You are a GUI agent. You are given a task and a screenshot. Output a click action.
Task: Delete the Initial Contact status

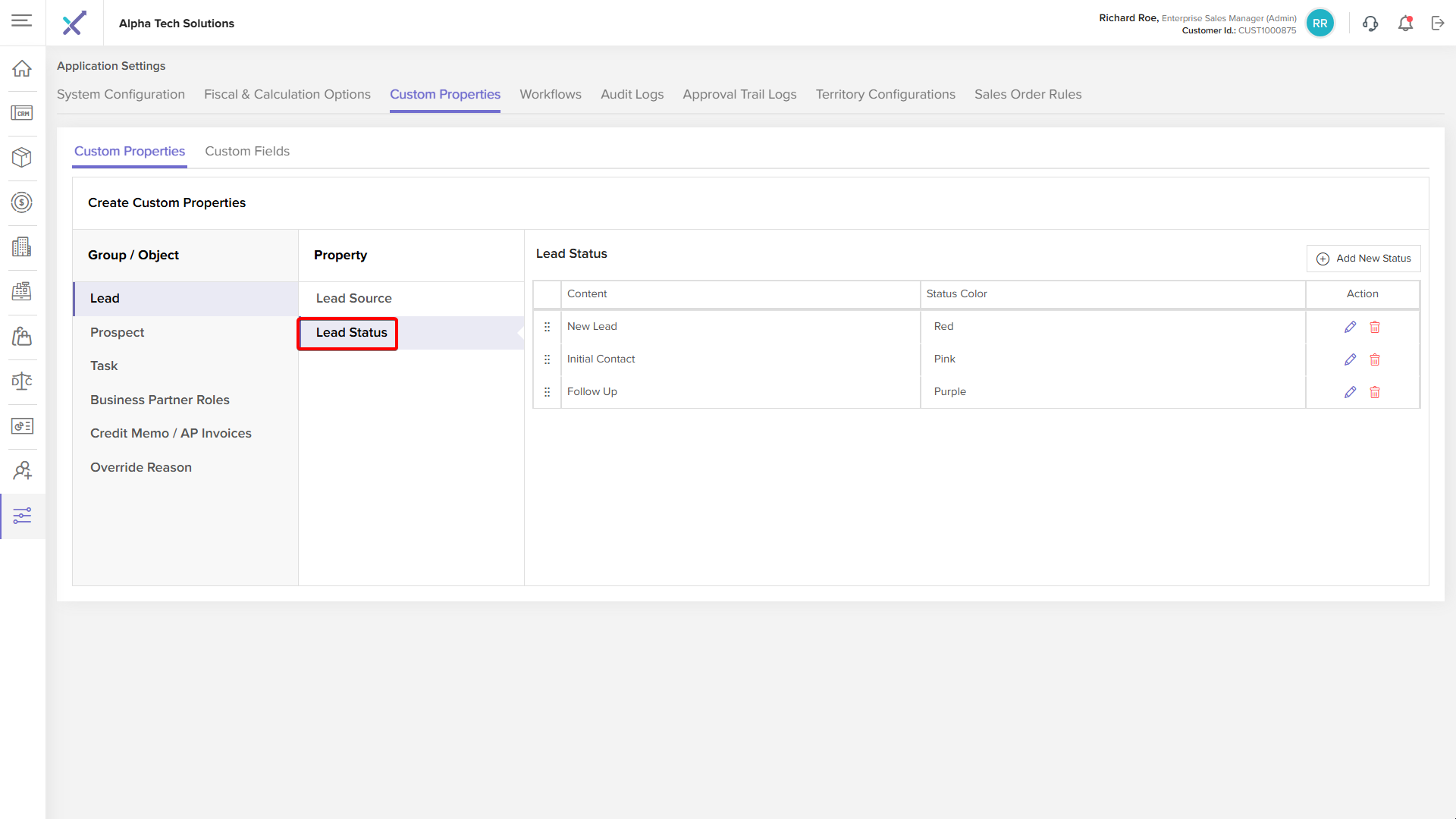(x=1375, y=359)
